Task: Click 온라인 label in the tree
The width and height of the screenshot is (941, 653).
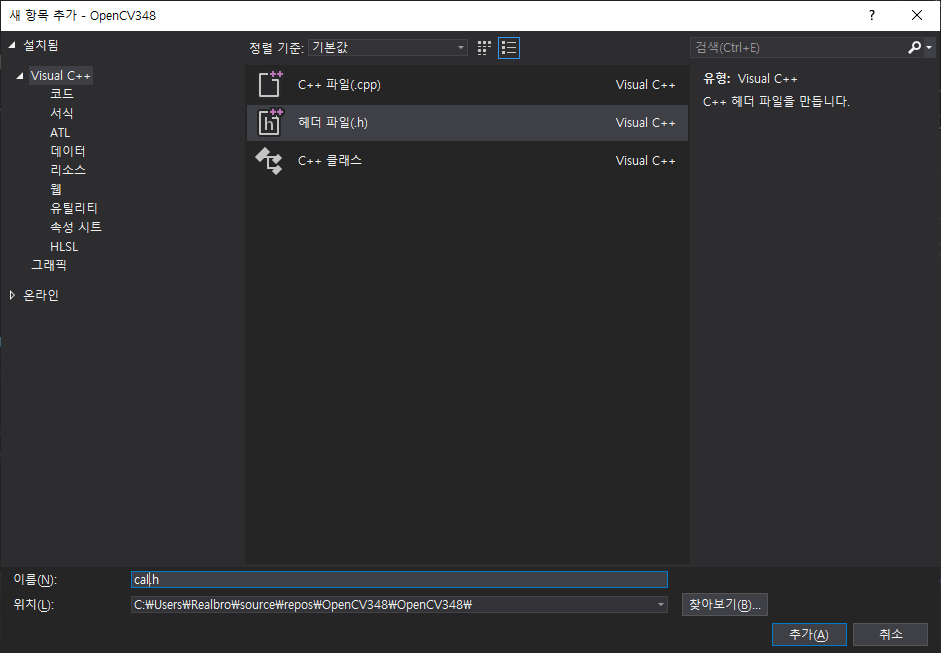Action: pyautogui.click(x=40, y=295)
